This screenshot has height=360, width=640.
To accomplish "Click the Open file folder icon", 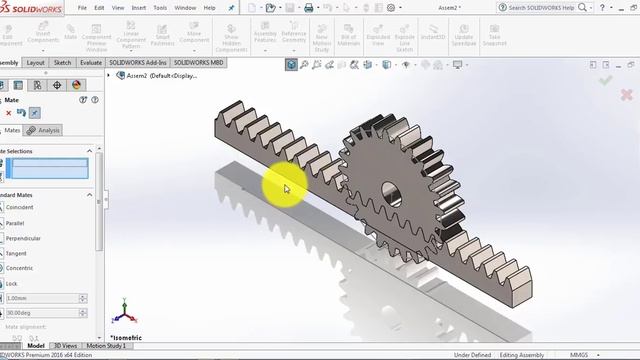I will (x=270, y=8).
